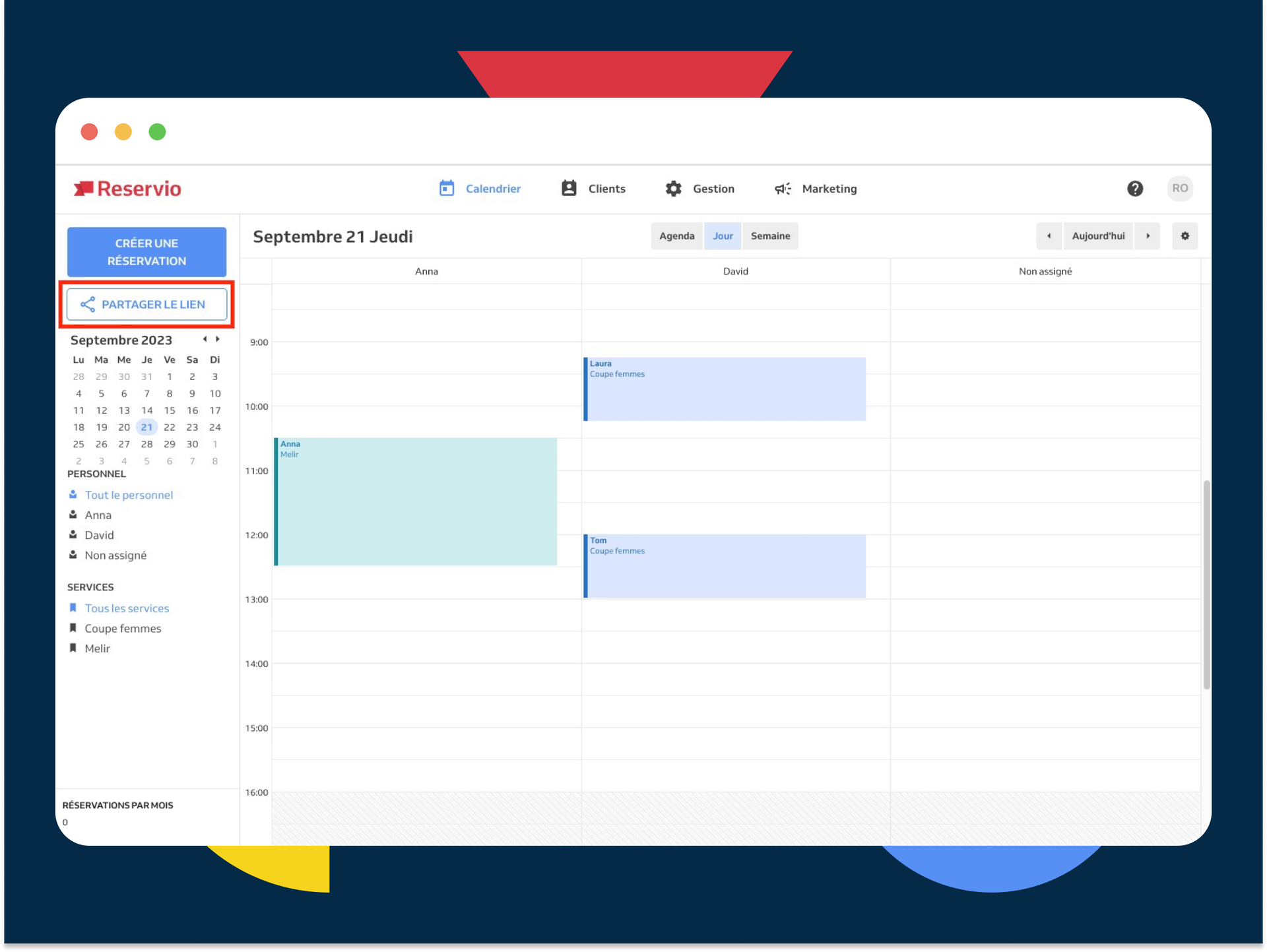Click the Créer une réservation button

click(146, 251)
